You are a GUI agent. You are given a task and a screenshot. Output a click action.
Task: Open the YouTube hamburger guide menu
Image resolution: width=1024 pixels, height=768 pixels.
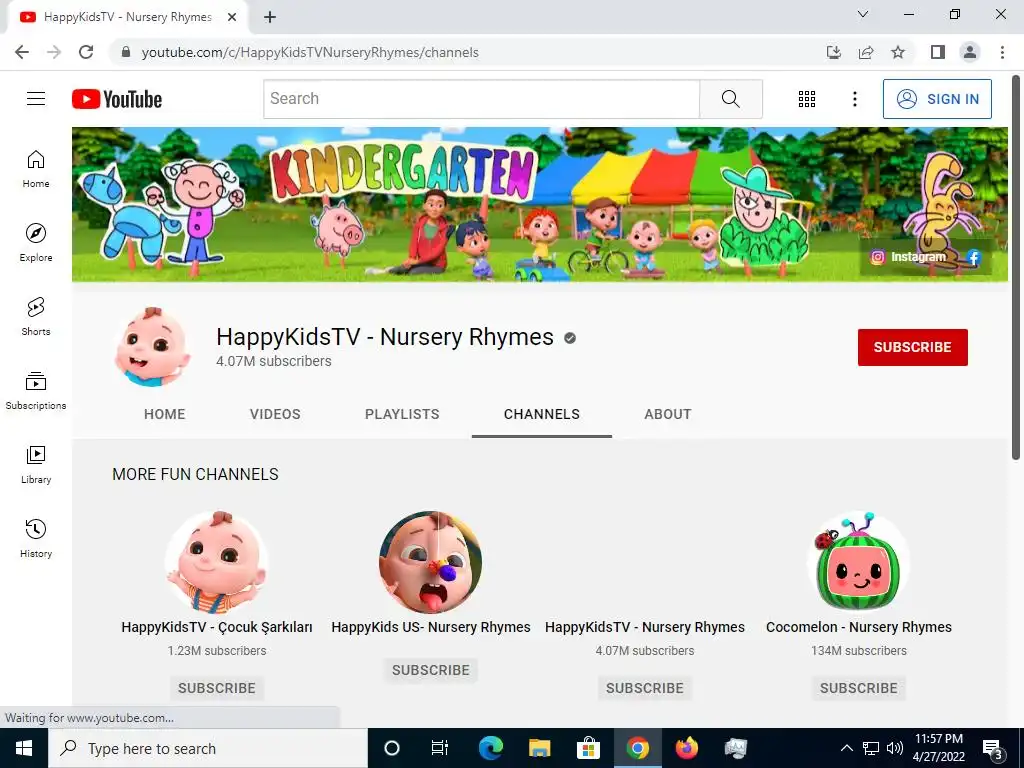36,99
